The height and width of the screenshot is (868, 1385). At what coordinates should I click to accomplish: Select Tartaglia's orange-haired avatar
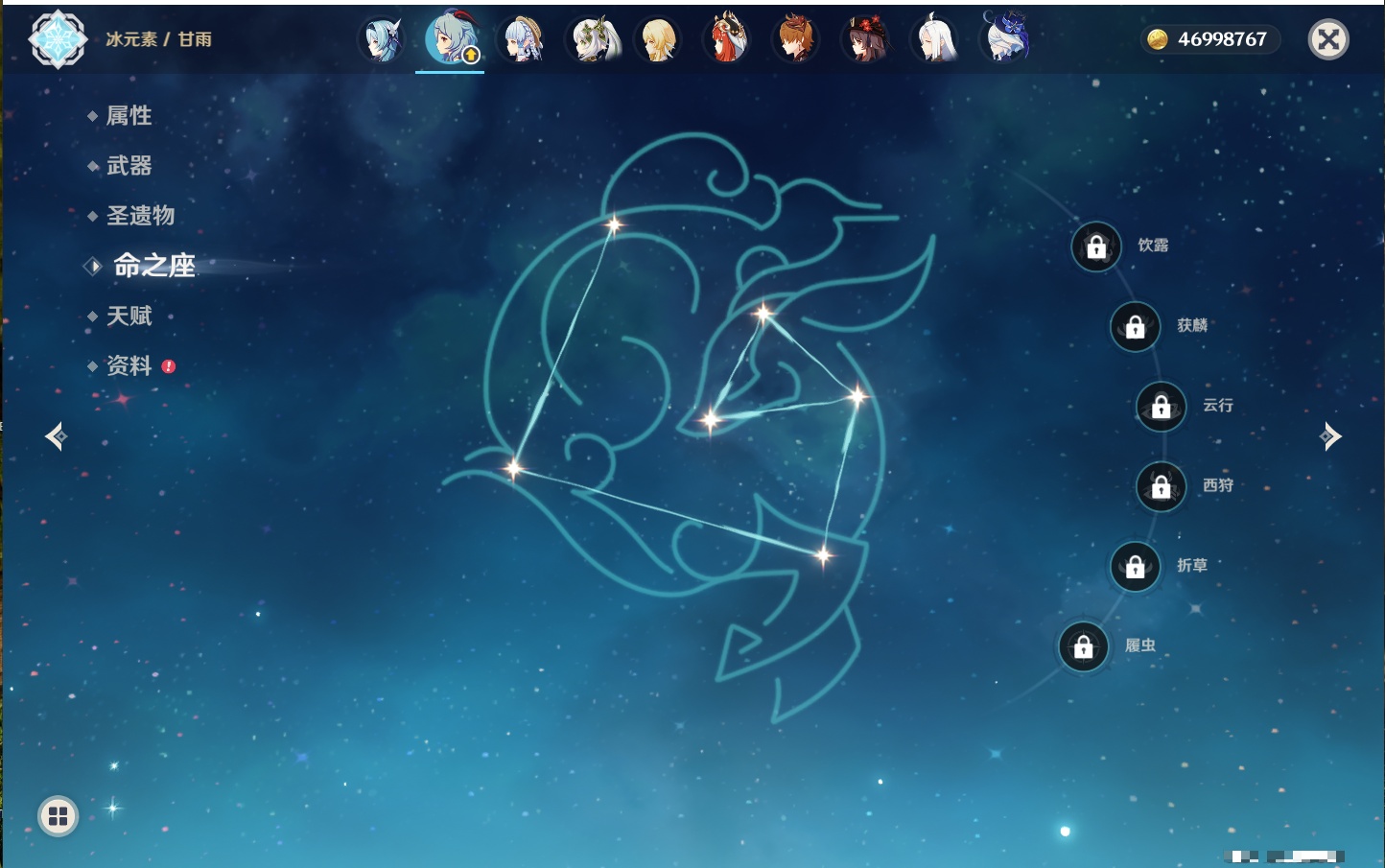[797, 39]
